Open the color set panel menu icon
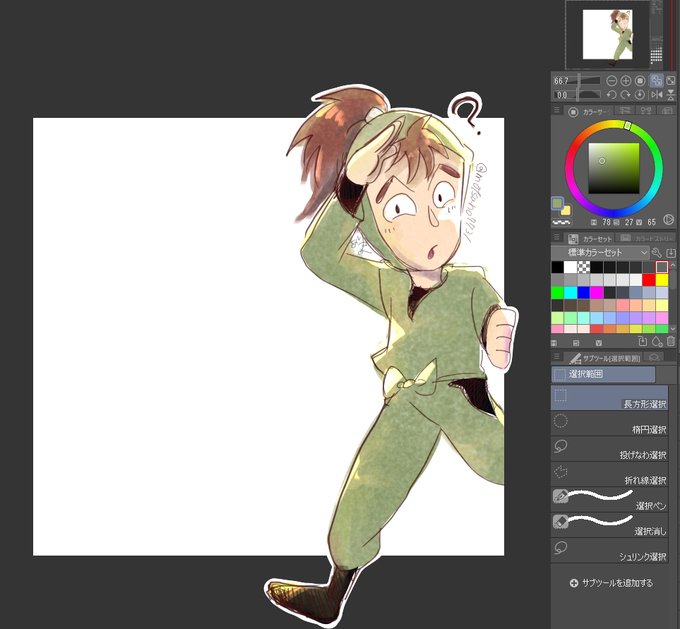Screen dimensions: 680x629 click(x=557, y=238)
